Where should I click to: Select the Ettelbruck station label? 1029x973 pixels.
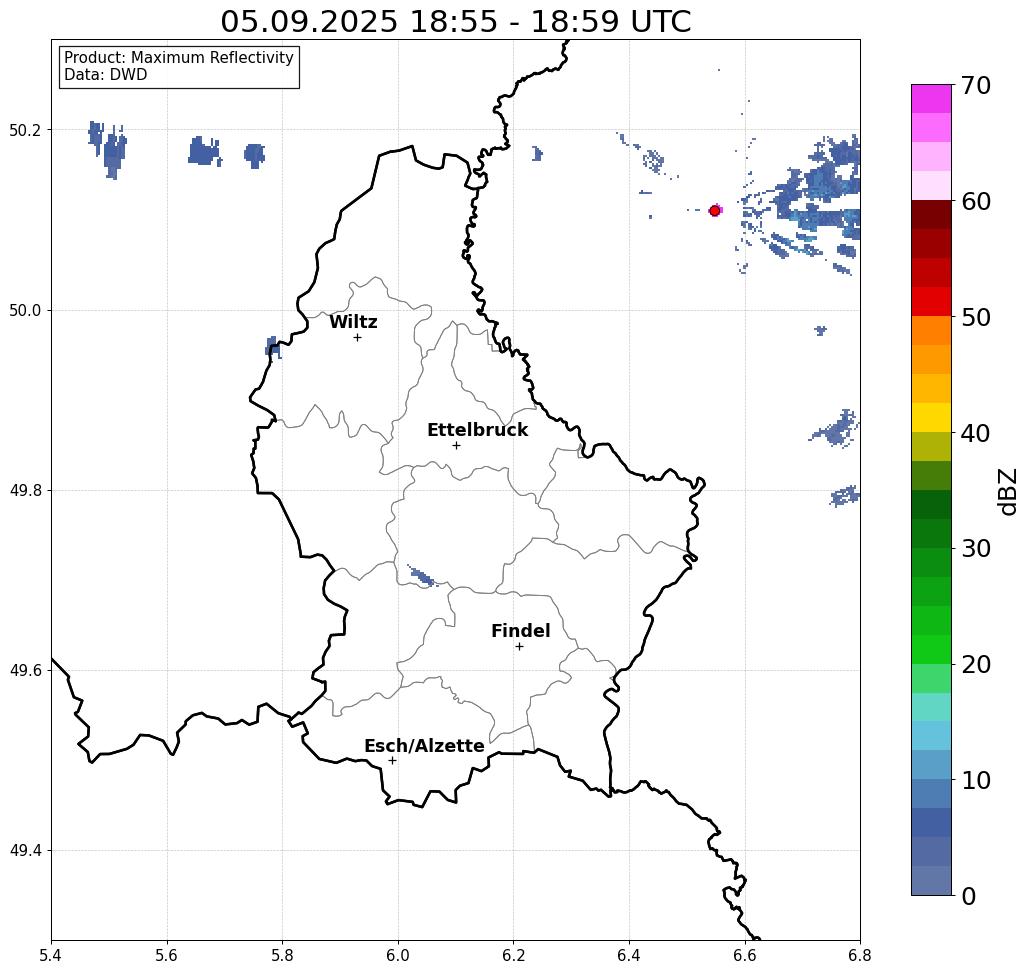click(x=477, y=430)
